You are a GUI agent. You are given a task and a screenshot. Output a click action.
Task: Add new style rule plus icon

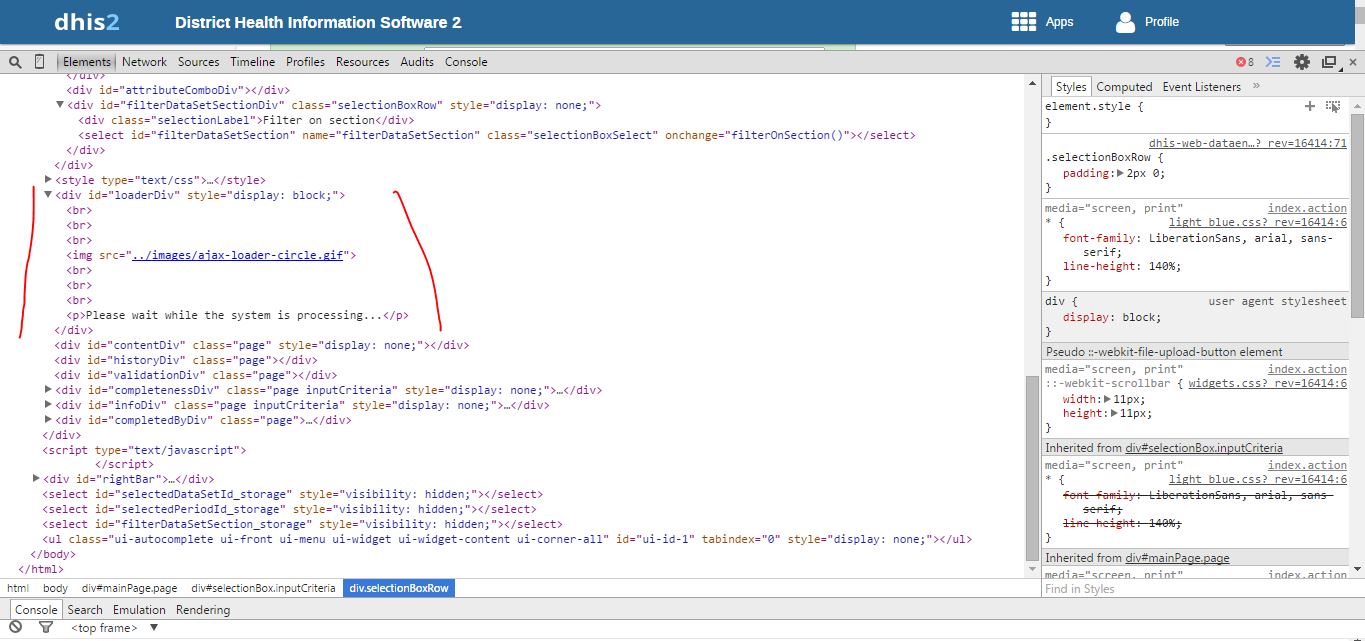pyautogui.click(x=1310, y=106)
